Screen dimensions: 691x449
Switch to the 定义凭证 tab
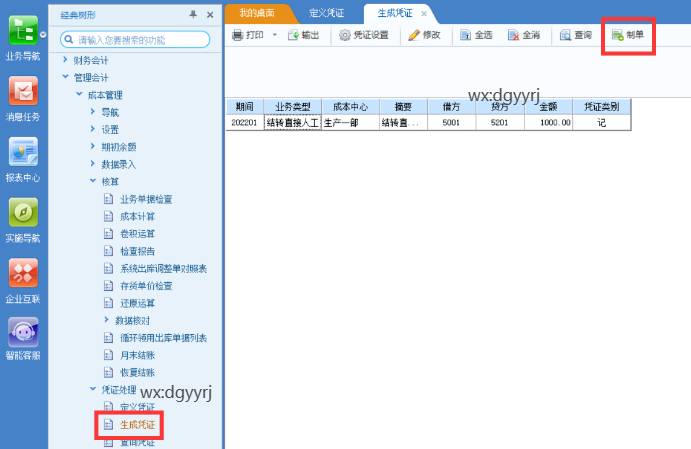coord(329,13)
